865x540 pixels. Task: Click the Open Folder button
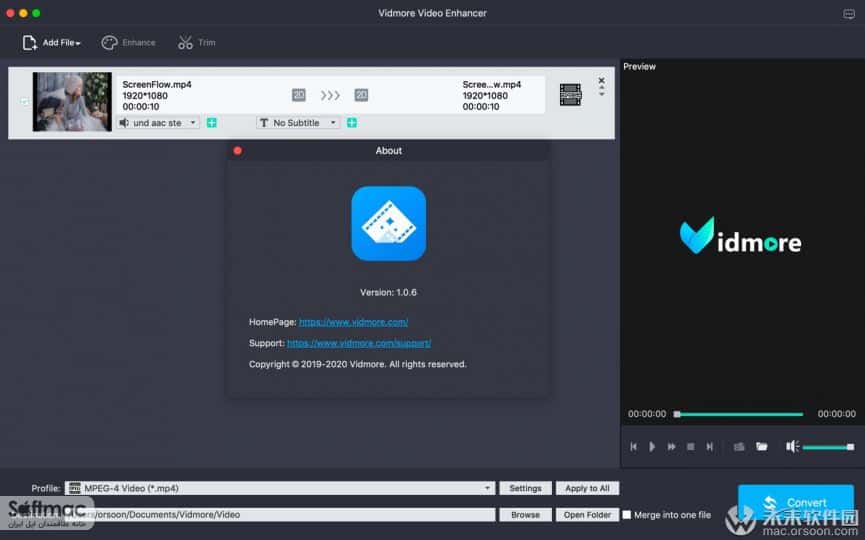click(587, 515)
